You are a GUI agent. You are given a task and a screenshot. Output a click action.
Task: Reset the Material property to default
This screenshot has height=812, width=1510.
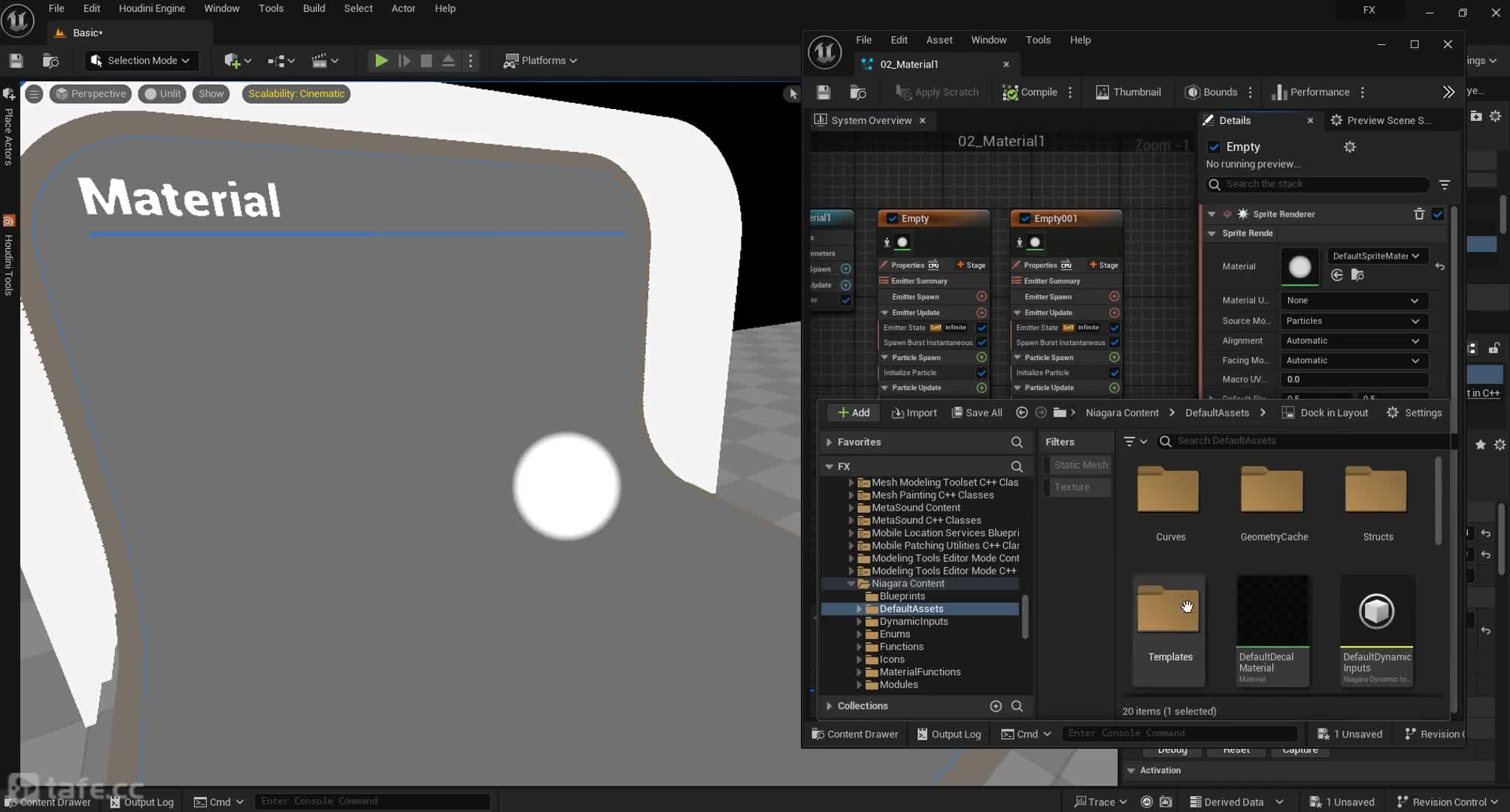[1439, 266]
